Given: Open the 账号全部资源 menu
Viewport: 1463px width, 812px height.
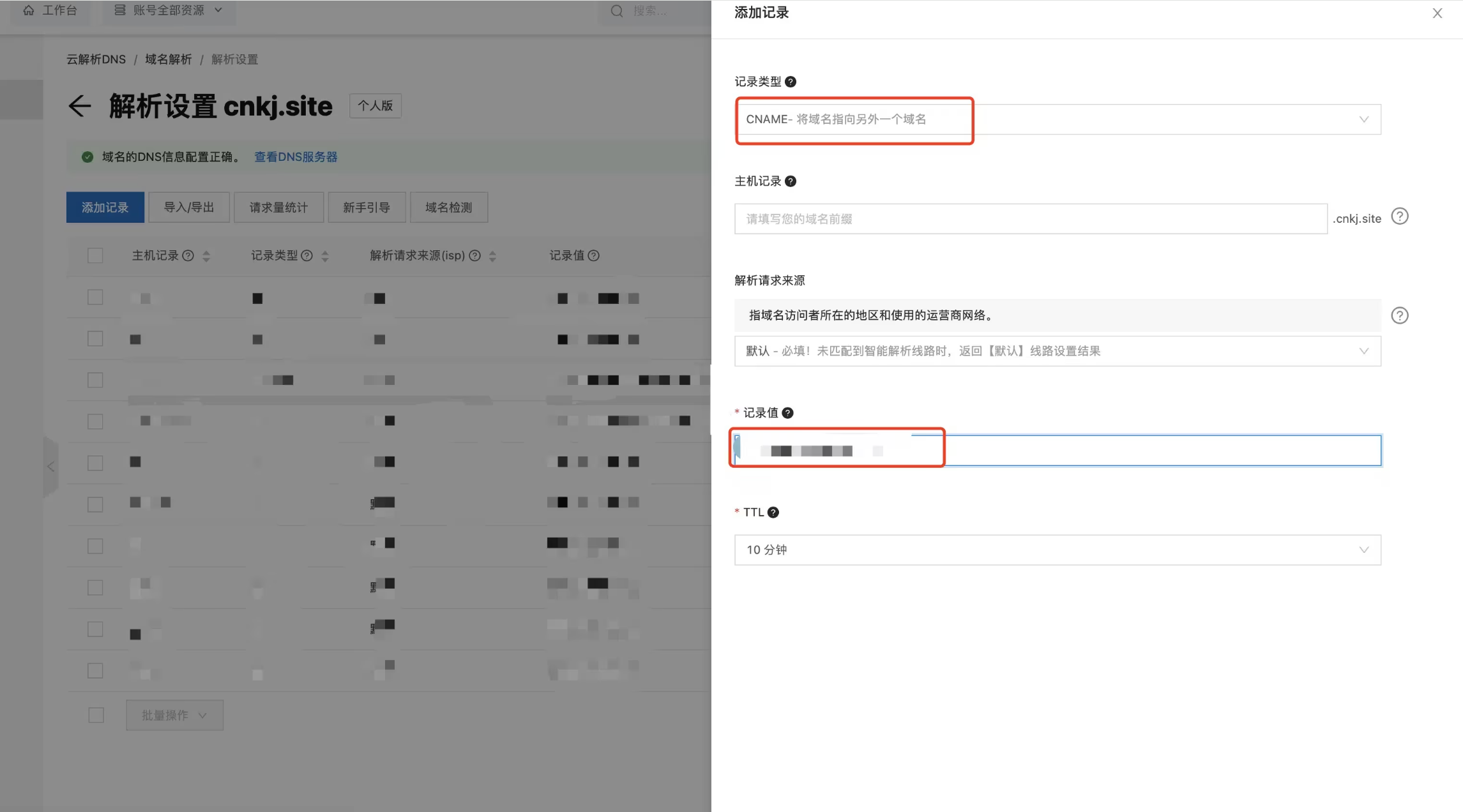Looking at the screenshot, I should (x=169, y=11).
